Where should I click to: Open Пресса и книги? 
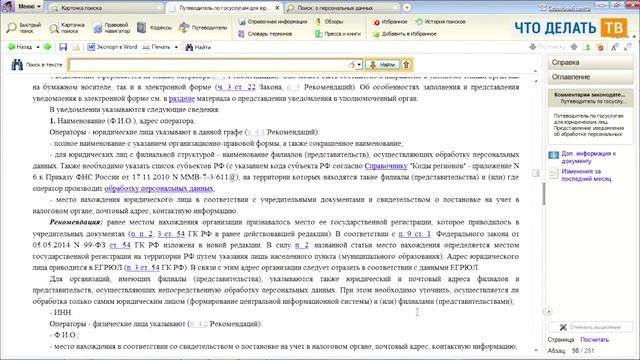coord(338,34)
